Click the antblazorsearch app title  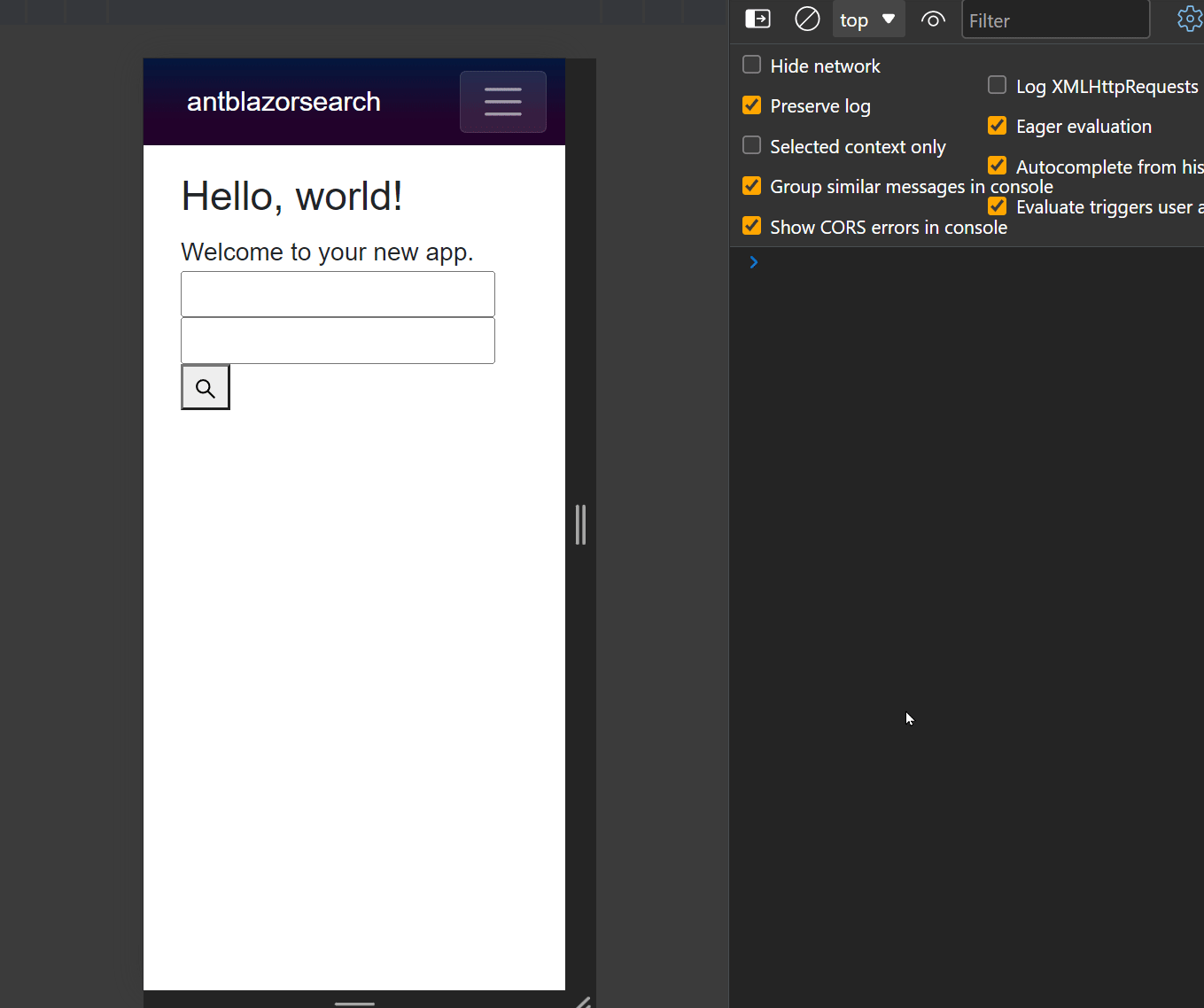[283, 101]
